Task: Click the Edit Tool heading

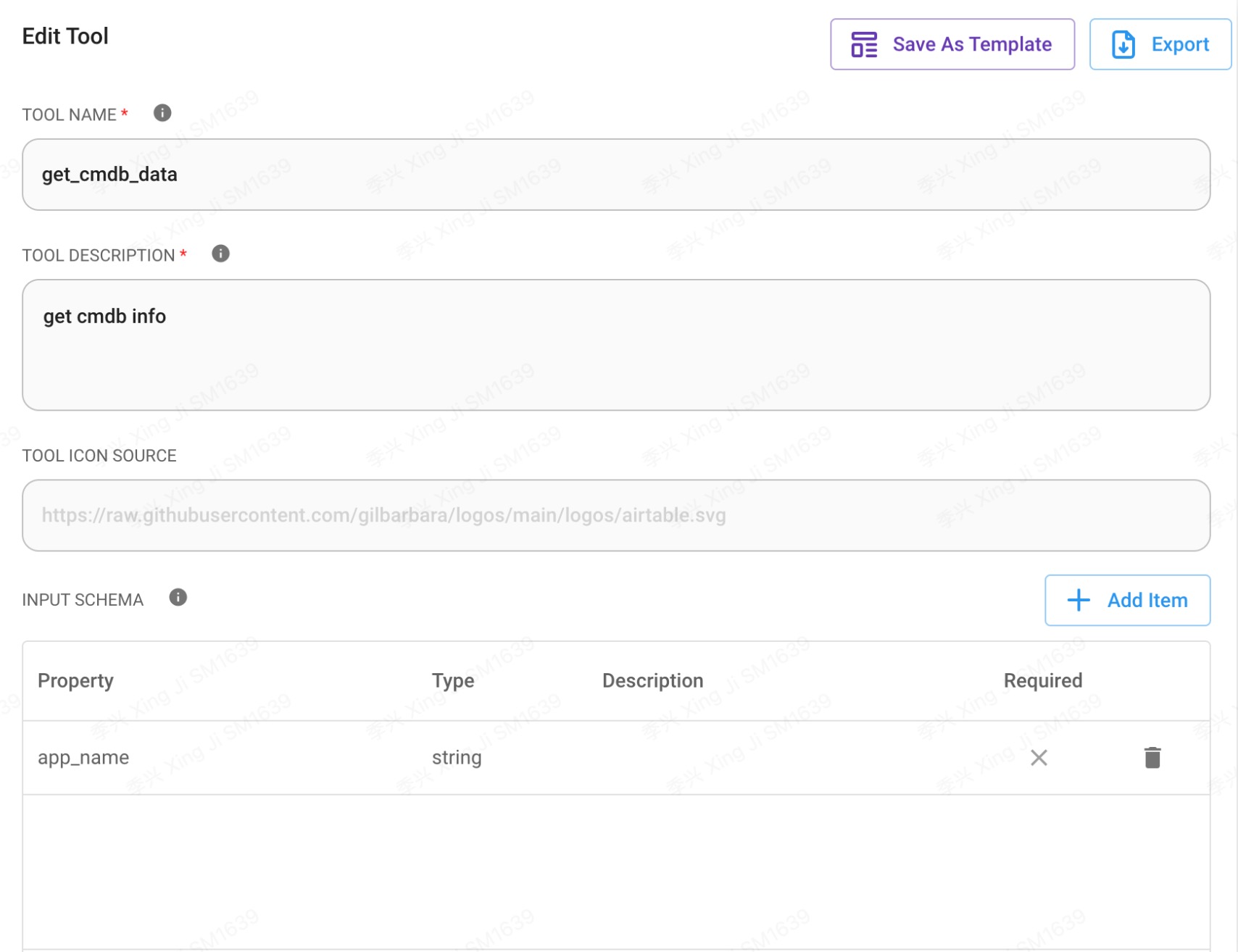Action: coord(65,36)
